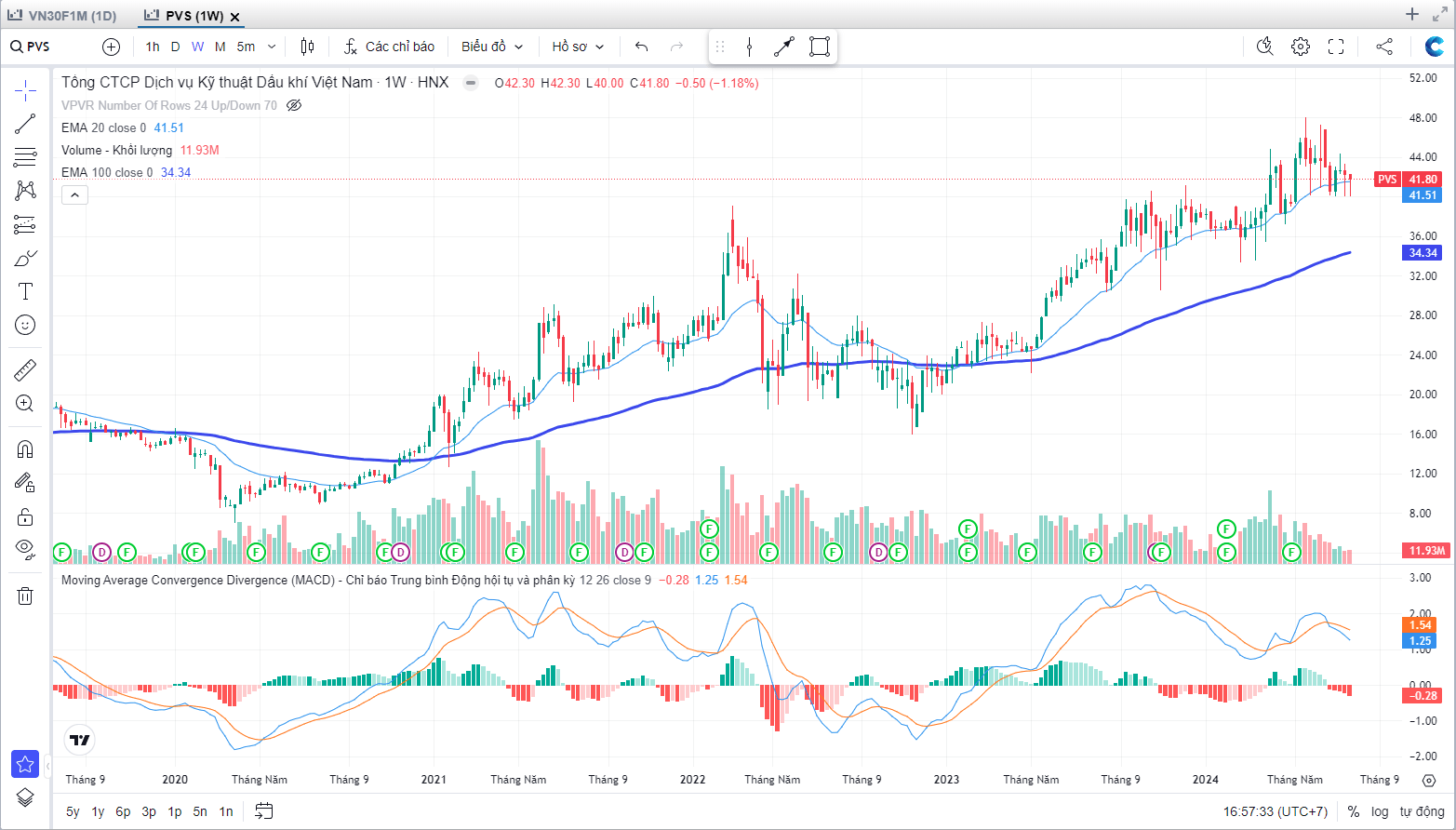Activate the zoom in tool
The width and height of the screenshot is (1456, 830).
tap(25, 404)
